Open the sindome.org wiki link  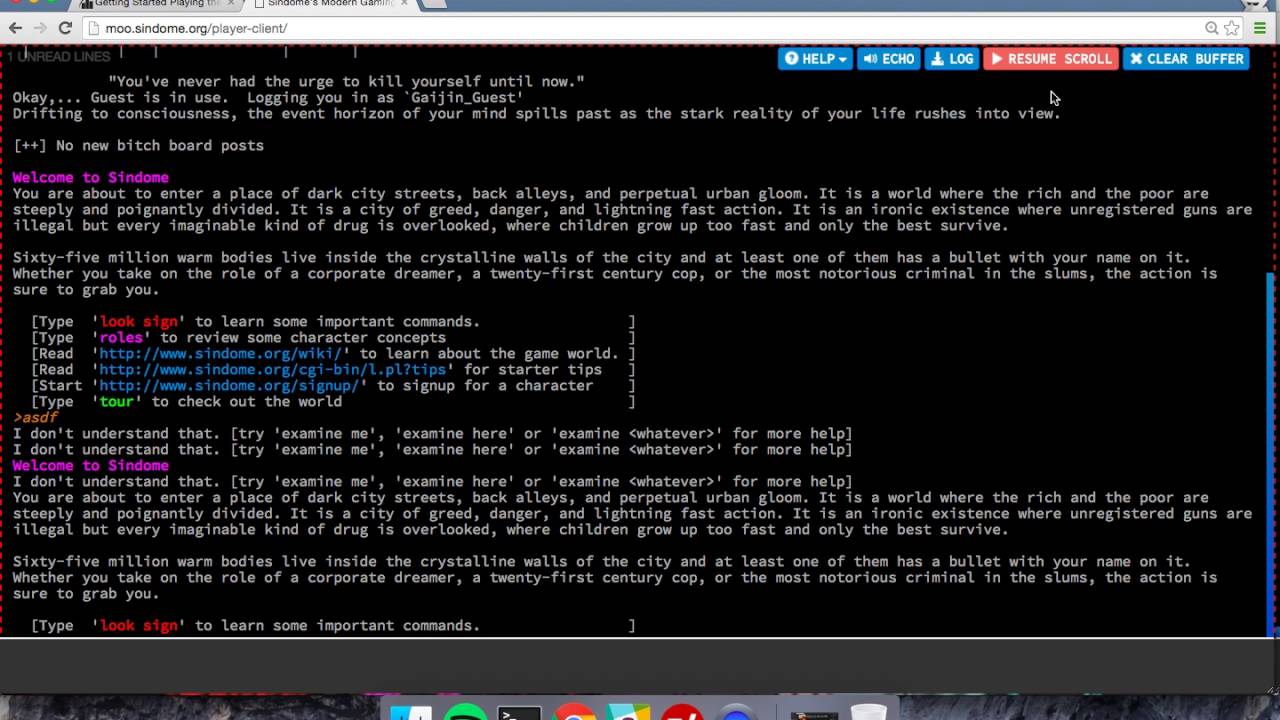pyautogui.click(x=221, y=353)
